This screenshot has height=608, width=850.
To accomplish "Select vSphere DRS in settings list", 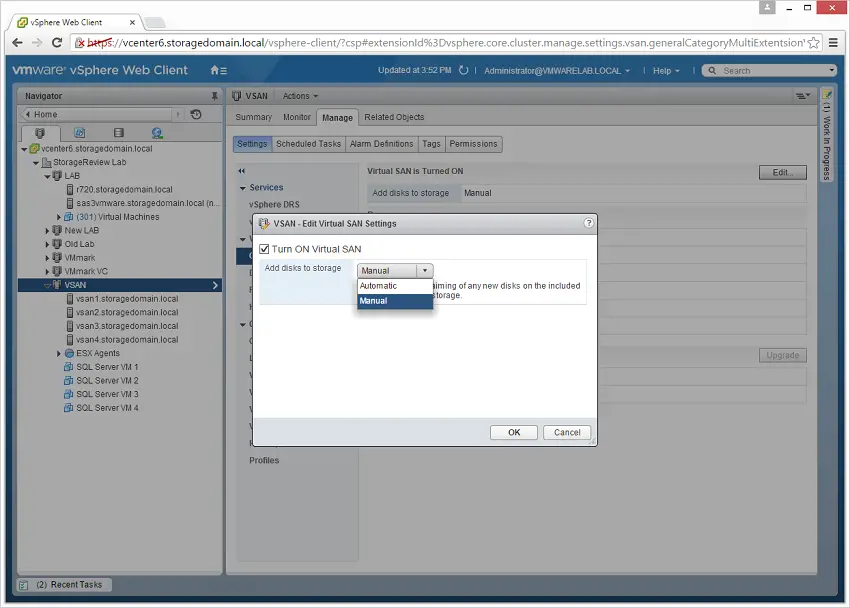I will tap(274, 205).
